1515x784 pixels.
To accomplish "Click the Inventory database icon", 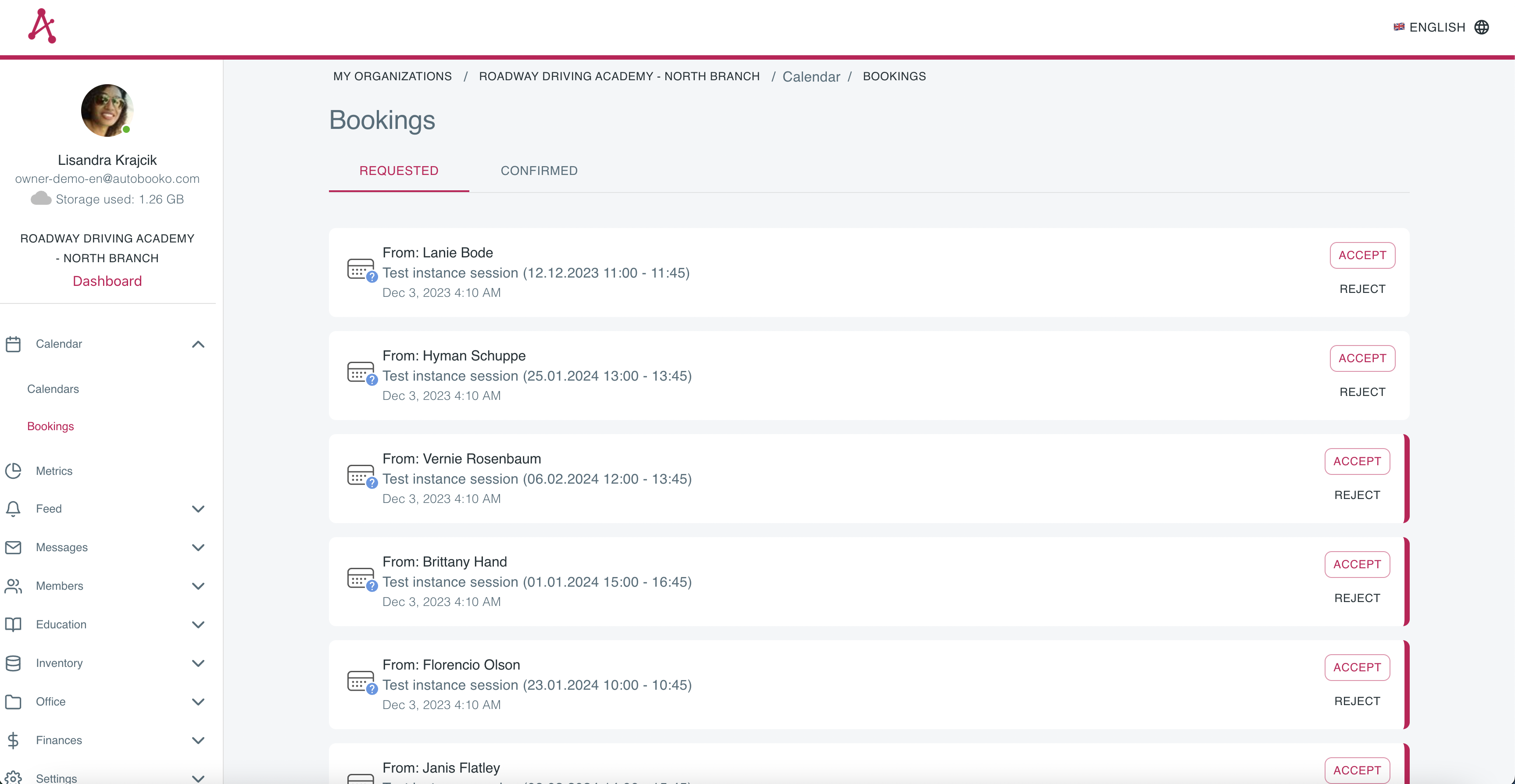I will click(13, 663).
